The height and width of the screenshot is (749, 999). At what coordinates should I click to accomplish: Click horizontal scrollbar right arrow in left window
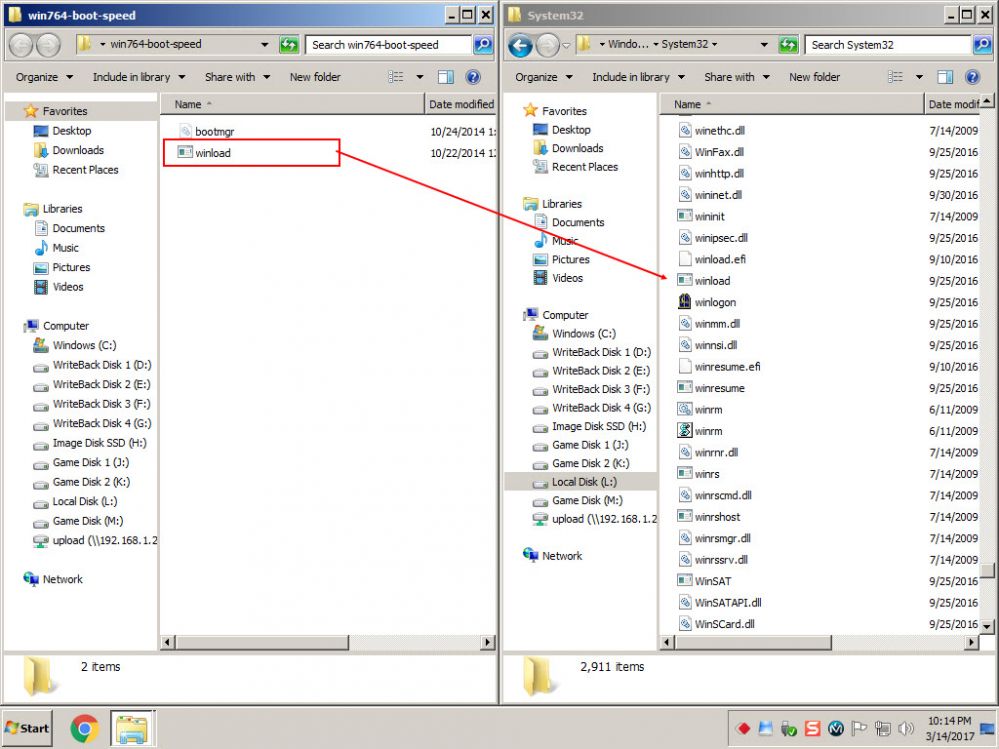tap(488, 642)
